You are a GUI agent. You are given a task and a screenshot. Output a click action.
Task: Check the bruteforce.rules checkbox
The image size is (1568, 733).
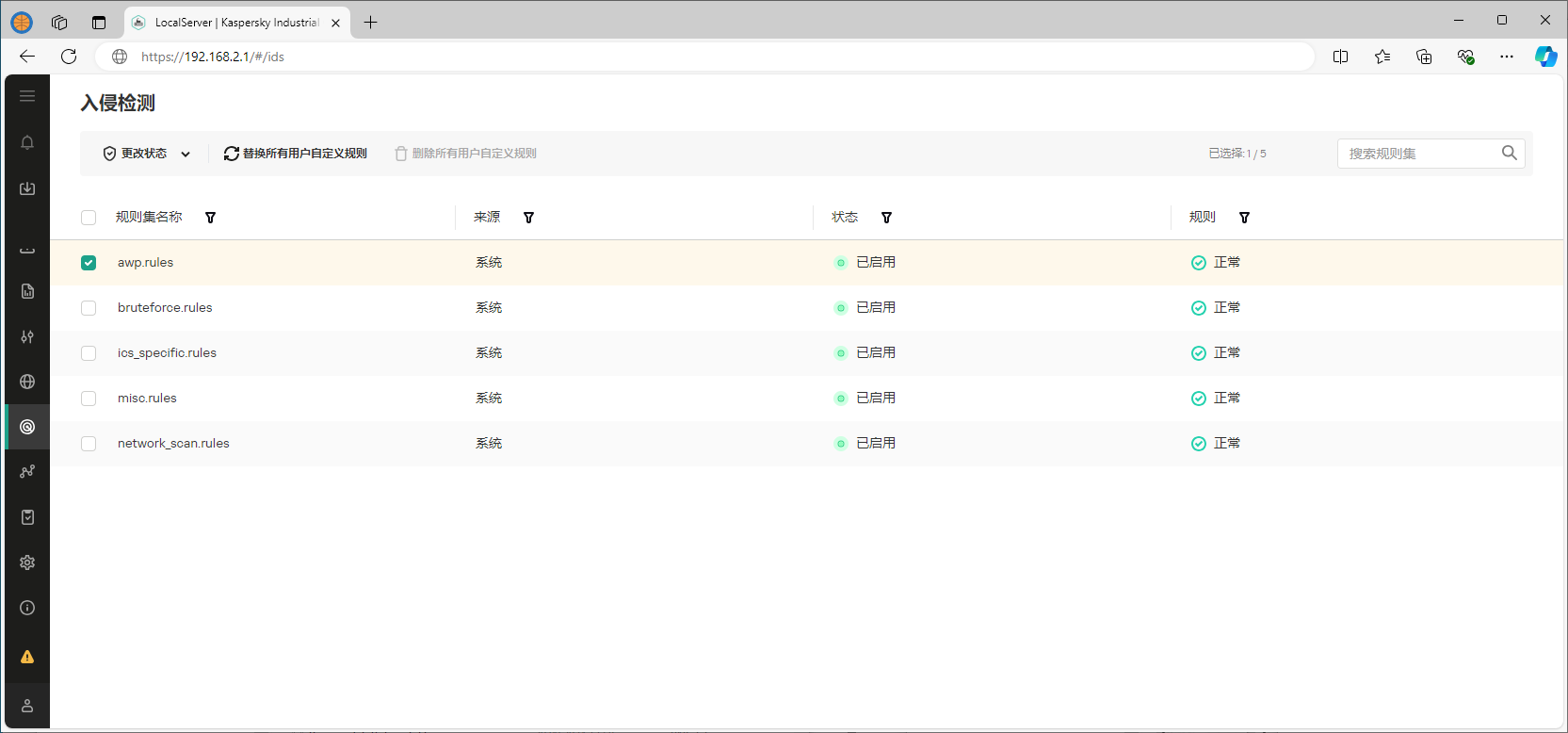click(89, 308)
